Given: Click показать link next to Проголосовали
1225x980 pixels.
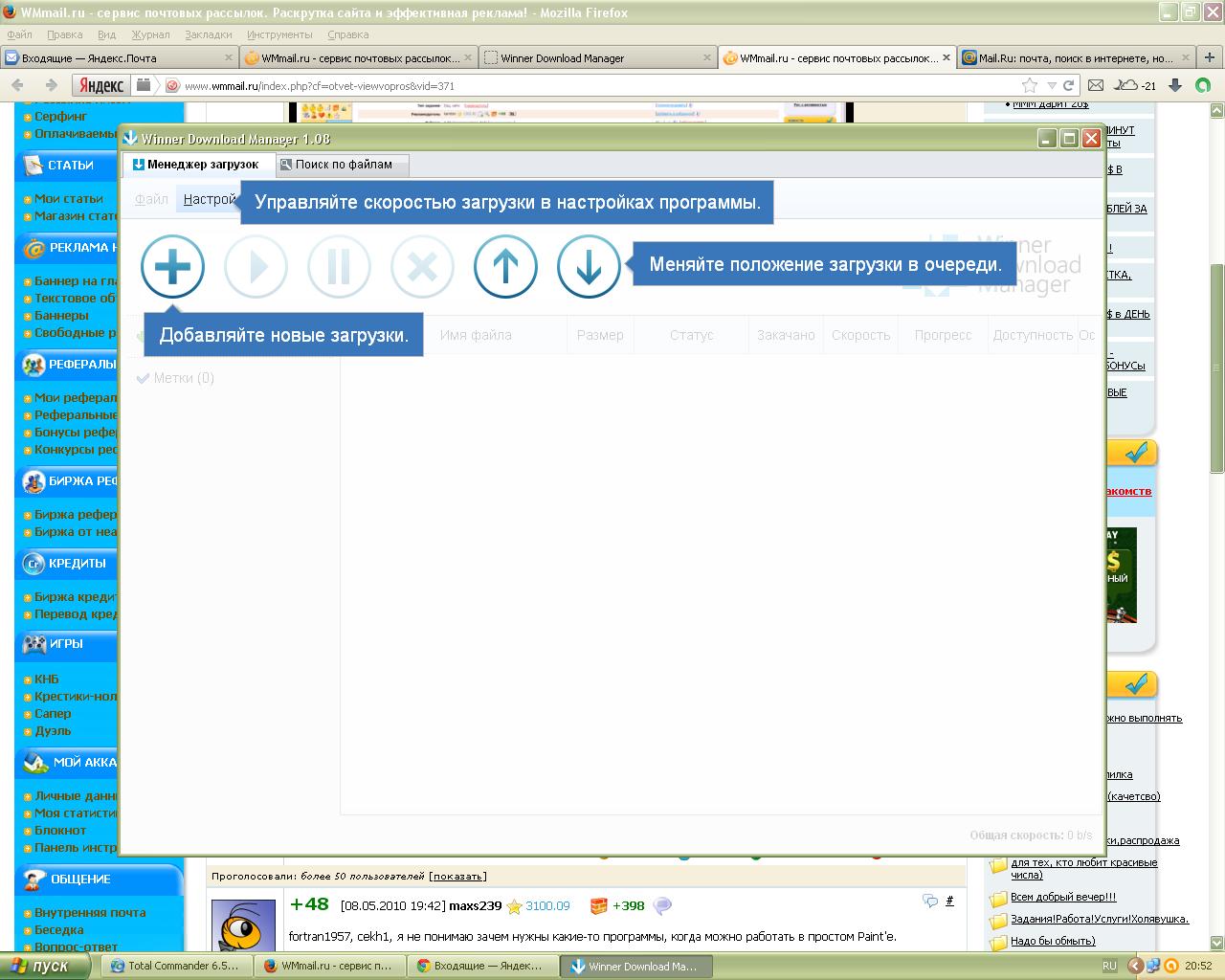Looking at the screenshot, I should (457, 876).
